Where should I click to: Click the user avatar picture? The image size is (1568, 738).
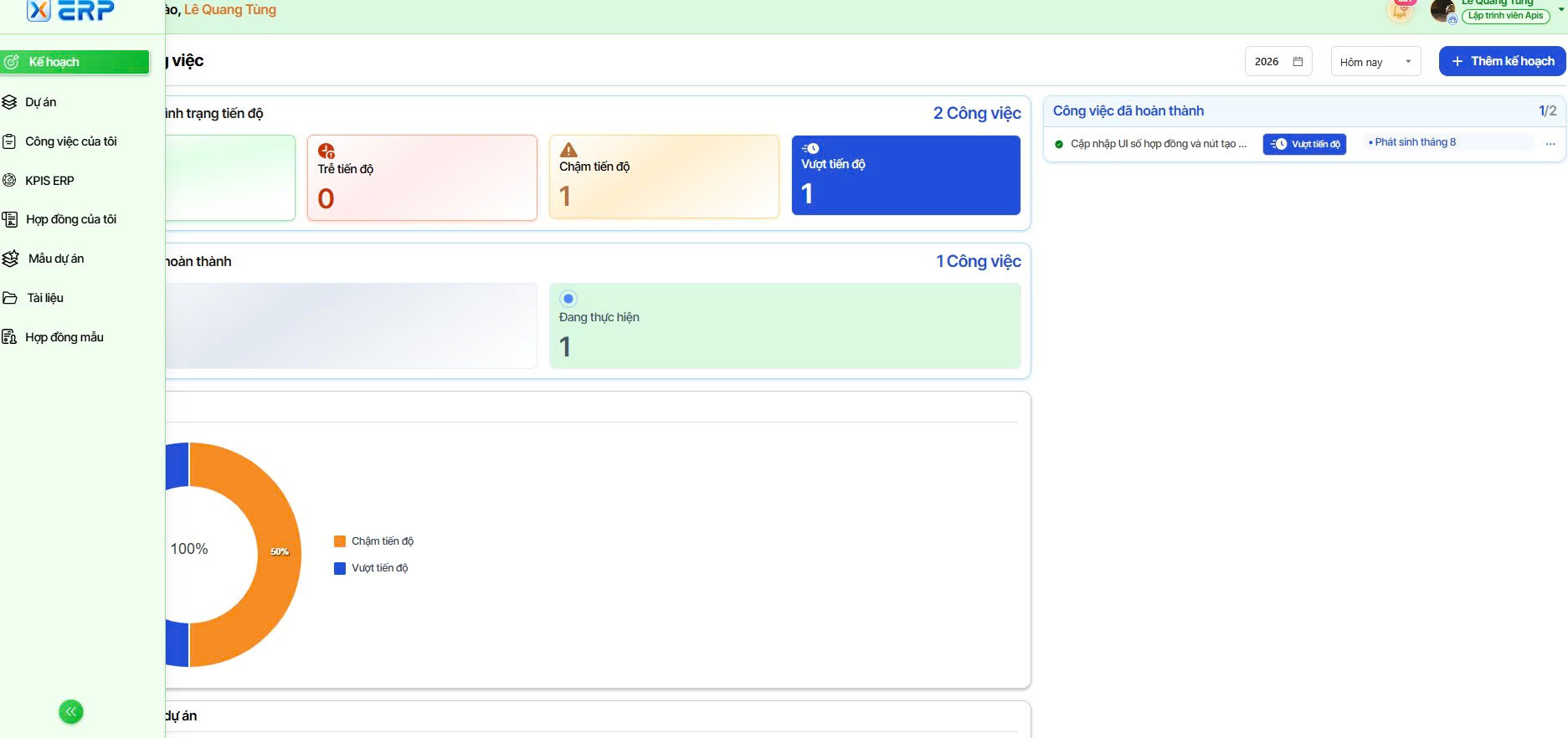click(x=1442, y=10)
